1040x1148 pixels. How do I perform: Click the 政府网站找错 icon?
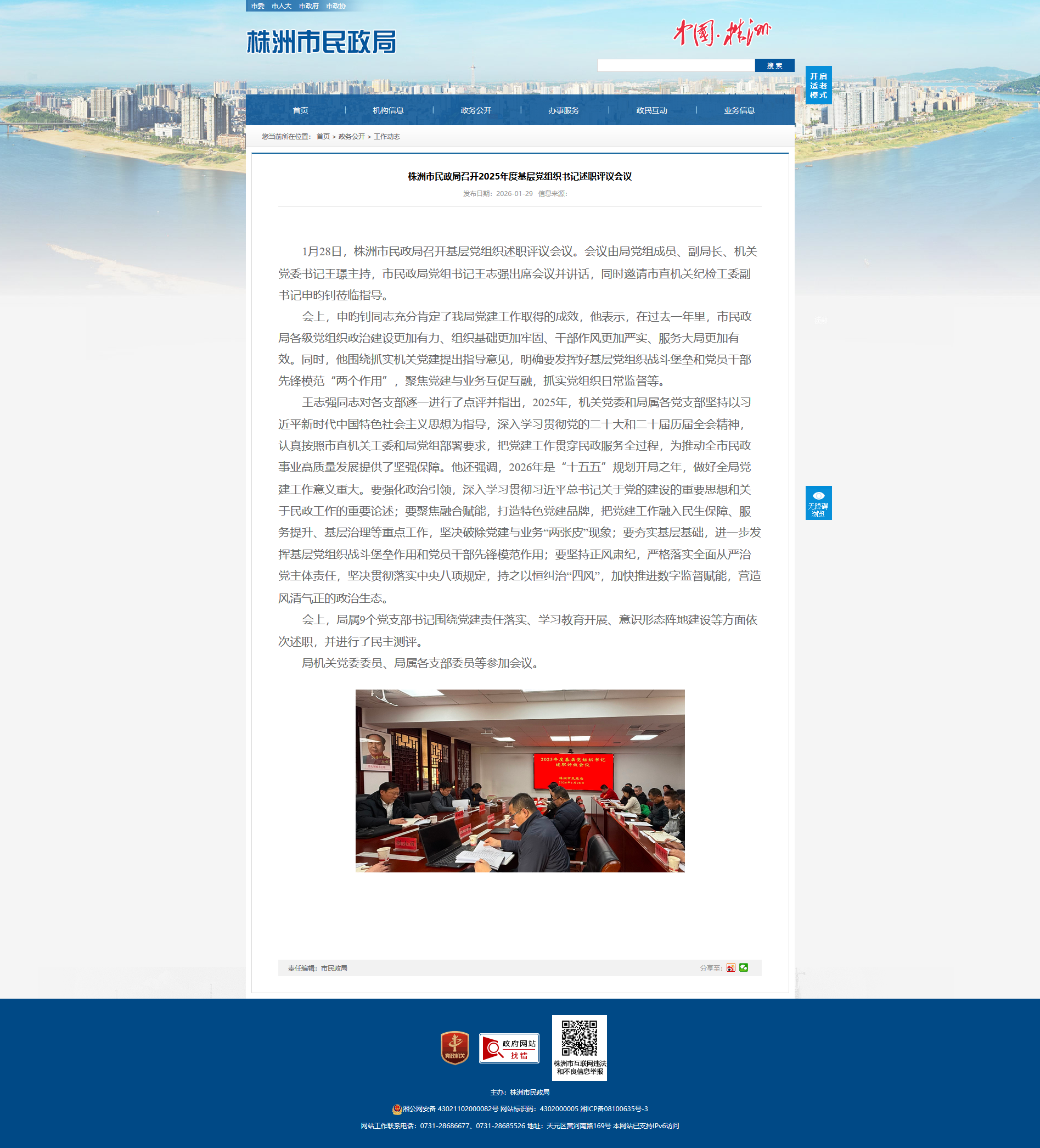pos(509,1048)
